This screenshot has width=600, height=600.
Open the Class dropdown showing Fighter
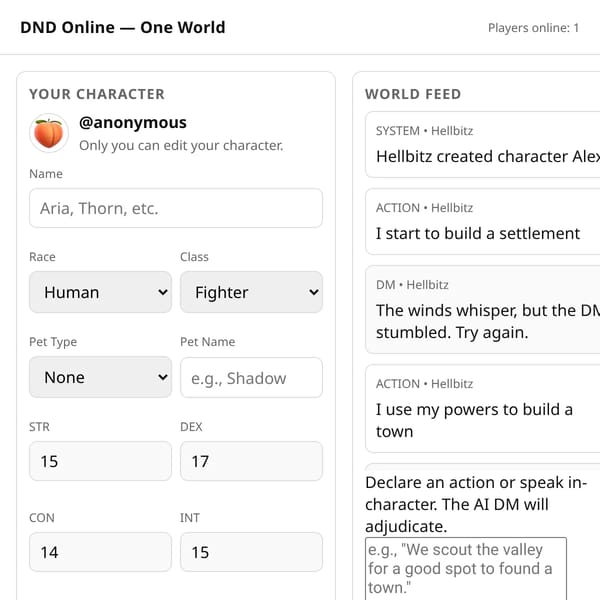coord(251,292)
